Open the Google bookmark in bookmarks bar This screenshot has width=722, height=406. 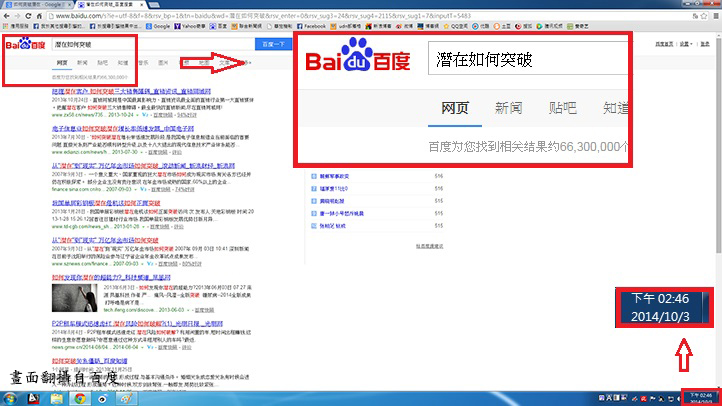point(158,26)
